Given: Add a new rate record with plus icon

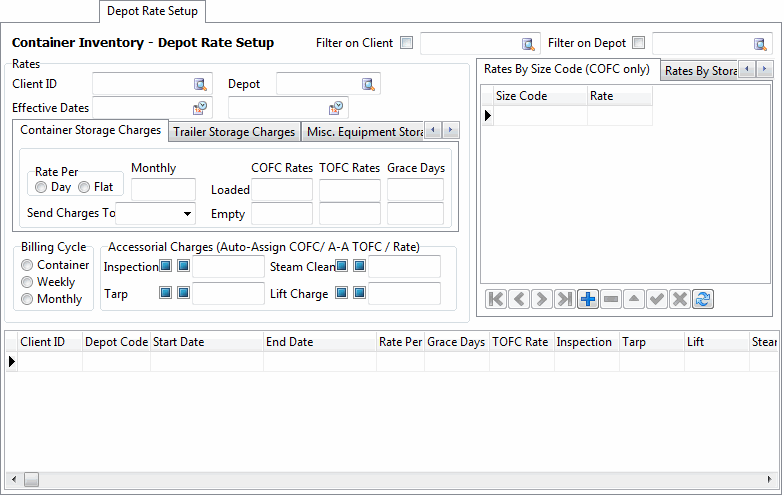Looking at the screenshot, I should coord(588,299).
